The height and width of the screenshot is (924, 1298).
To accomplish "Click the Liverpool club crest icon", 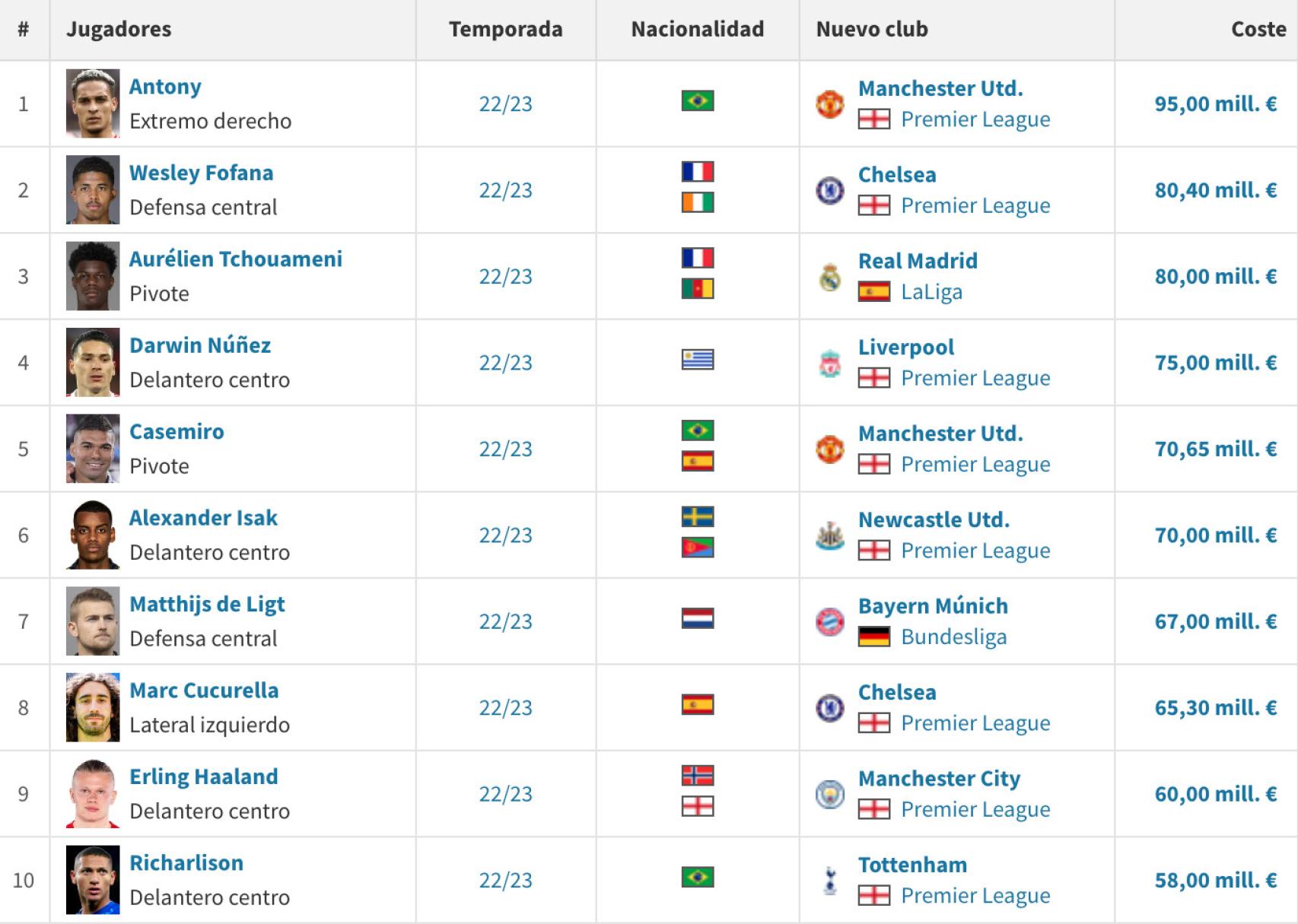I will click(829, 364).
